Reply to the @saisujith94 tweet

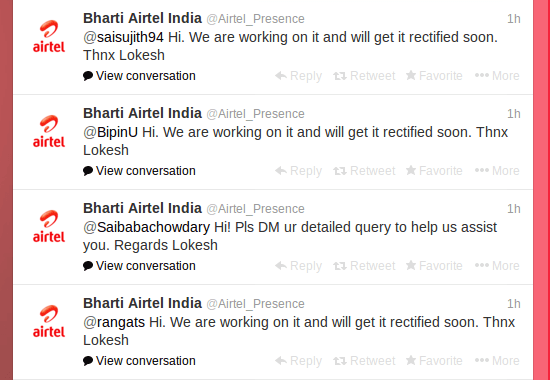299,76
